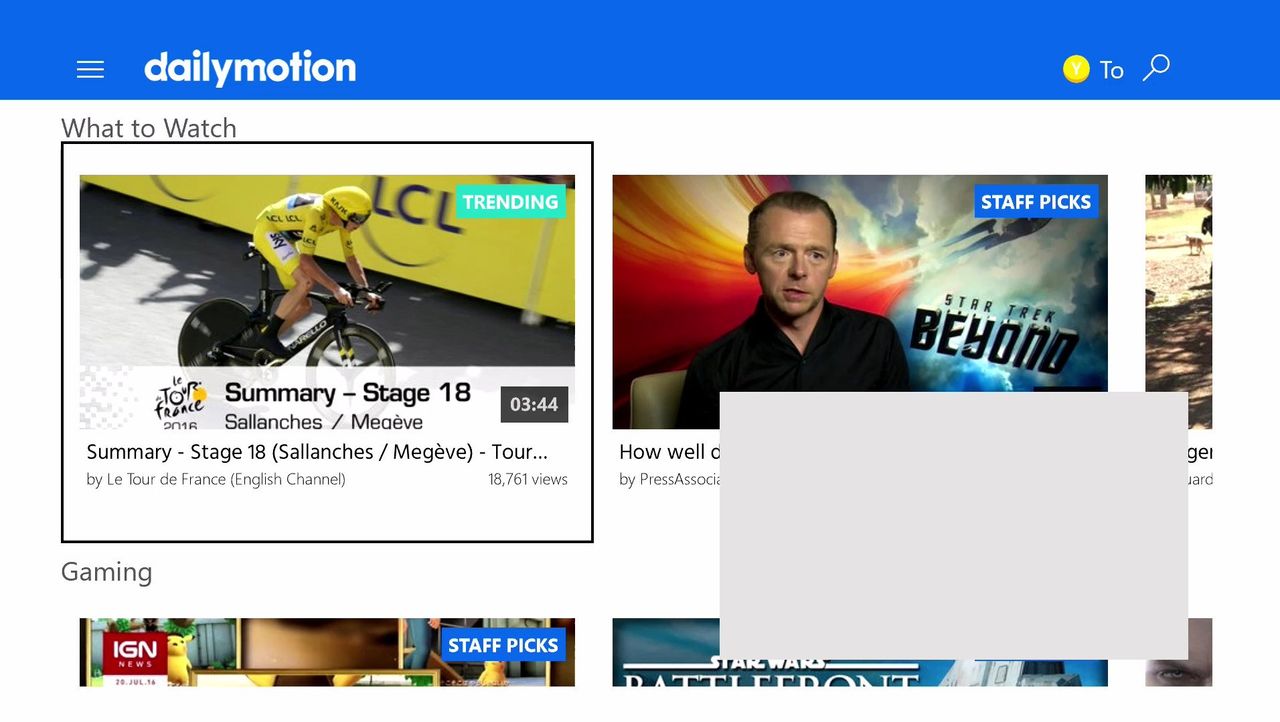Open the partially visible dog park video thumbnail
This screenshot has height=722, width=1280.
tap(1178, 302)
